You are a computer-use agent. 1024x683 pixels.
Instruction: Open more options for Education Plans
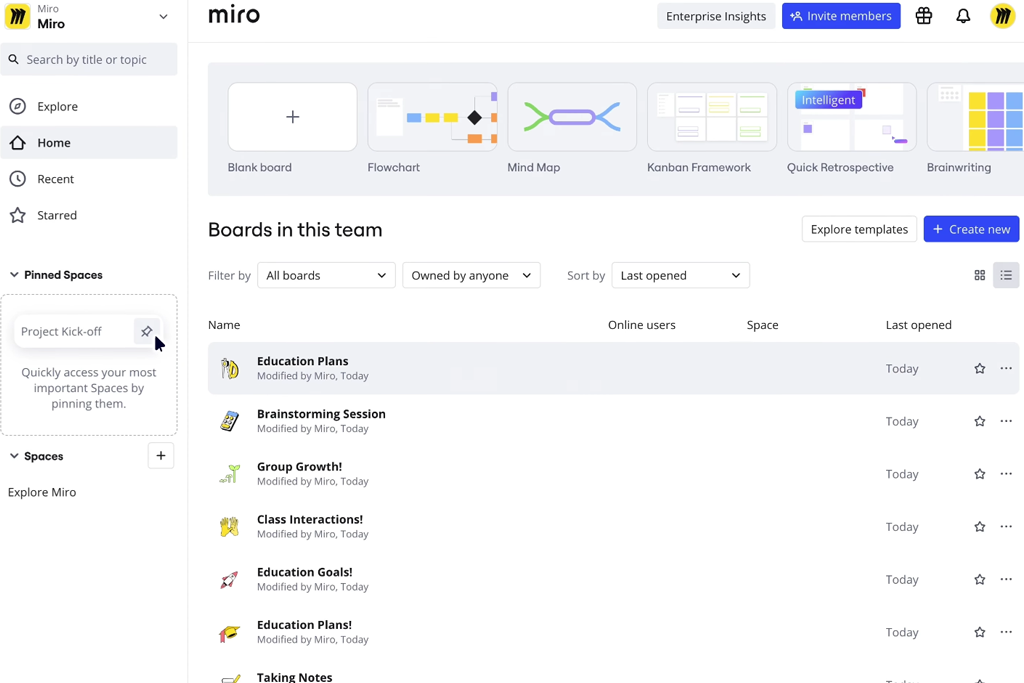coord(1006,369)
